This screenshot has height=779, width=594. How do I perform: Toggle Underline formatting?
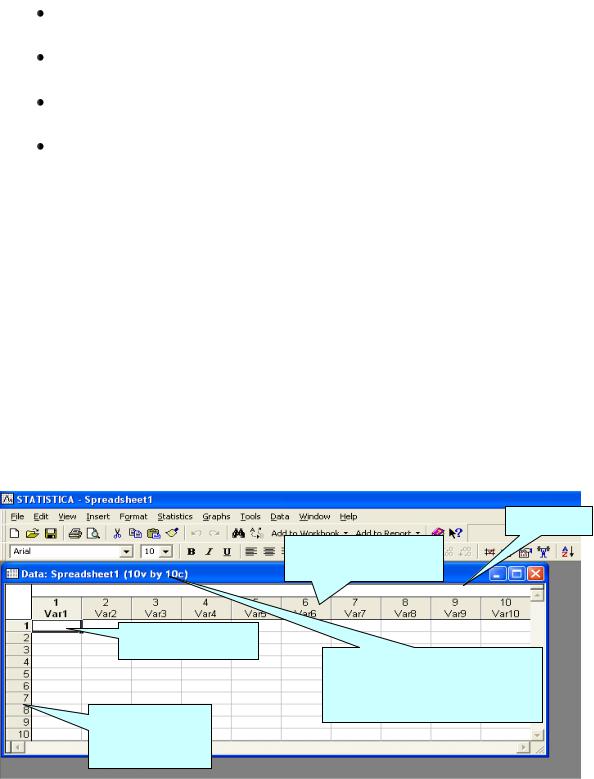click(227, 551)
